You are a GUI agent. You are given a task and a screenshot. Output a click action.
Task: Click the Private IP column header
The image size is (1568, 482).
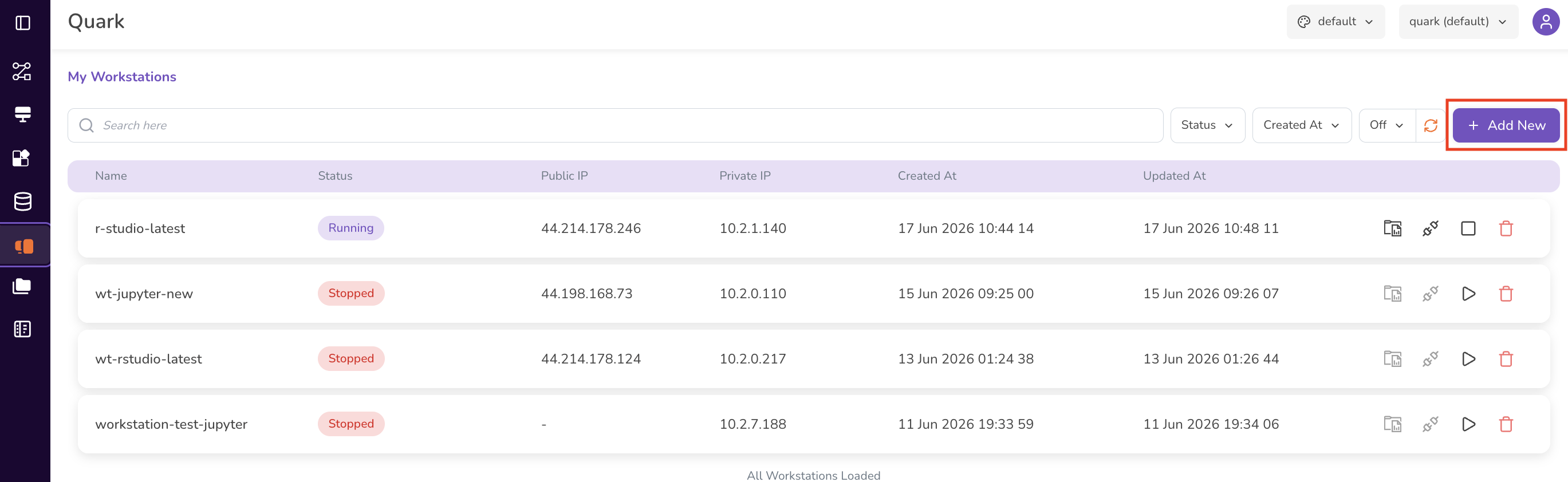tap(744, 176)
